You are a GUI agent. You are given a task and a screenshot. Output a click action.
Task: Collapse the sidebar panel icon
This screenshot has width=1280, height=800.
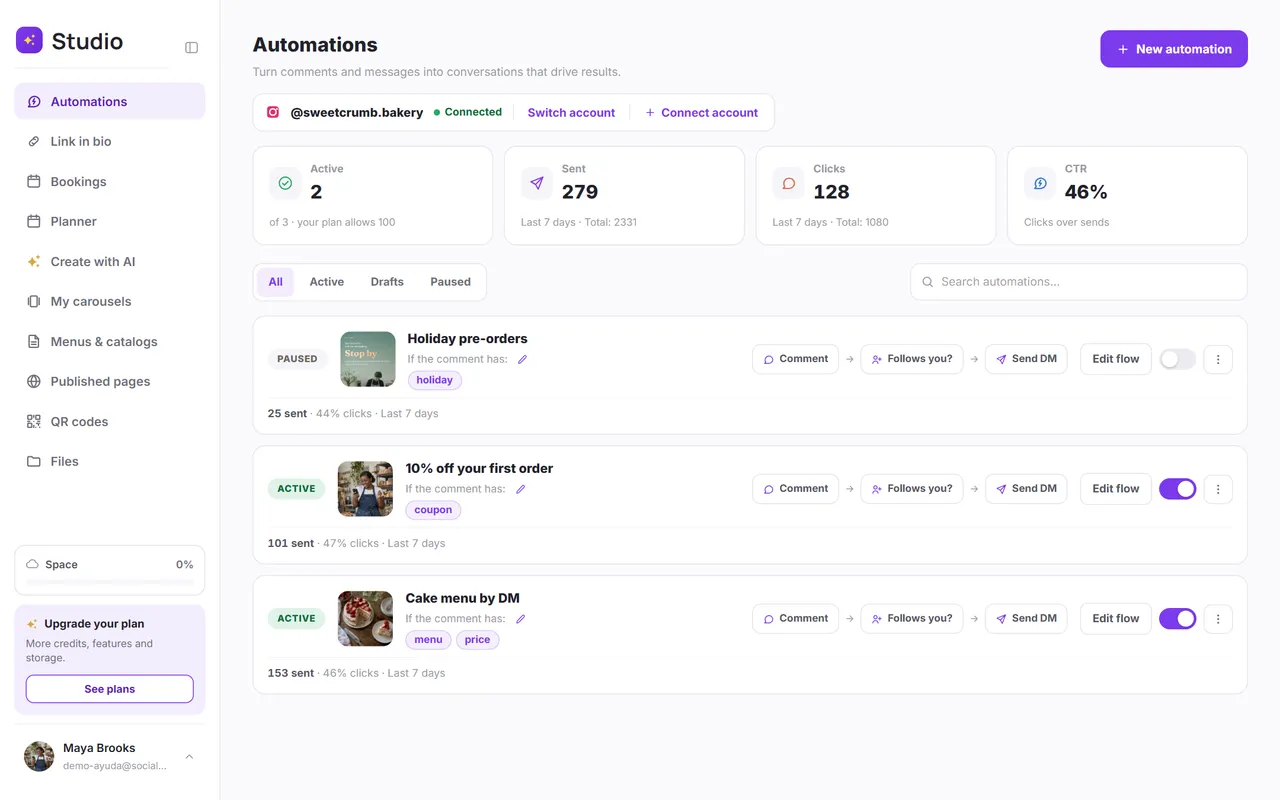tap(192, 47)
